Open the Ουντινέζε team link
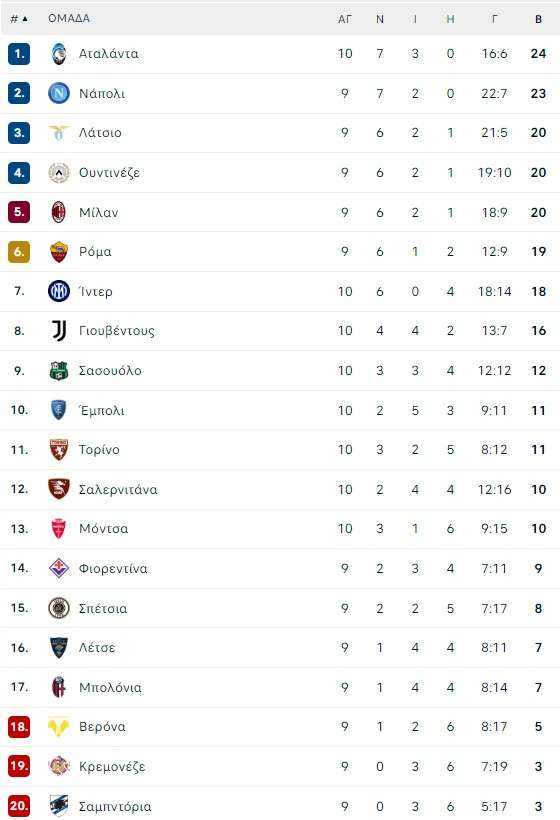This screenshot has height=820, width=560. [109, 173]
